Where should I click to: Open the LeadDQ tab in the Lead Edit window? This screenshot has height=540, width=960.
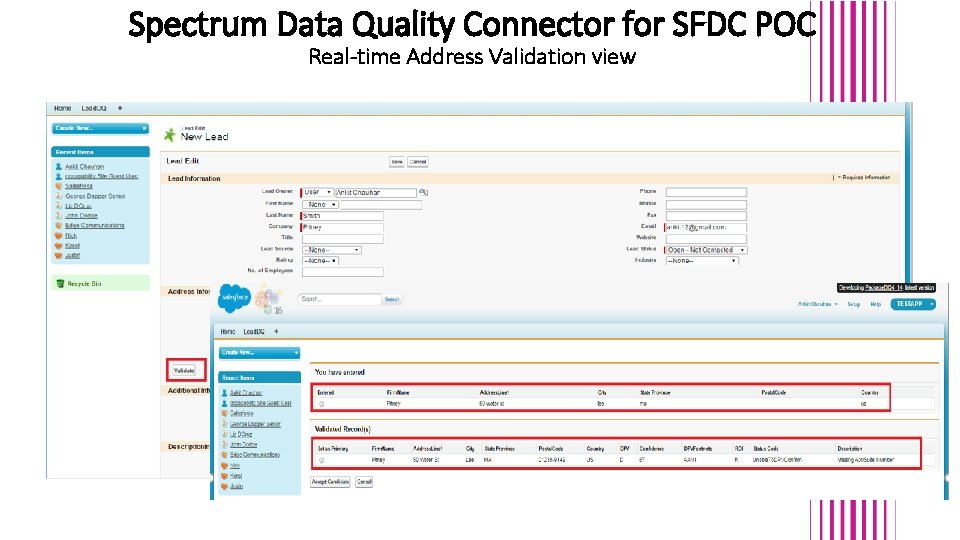[x=94, y=108]
